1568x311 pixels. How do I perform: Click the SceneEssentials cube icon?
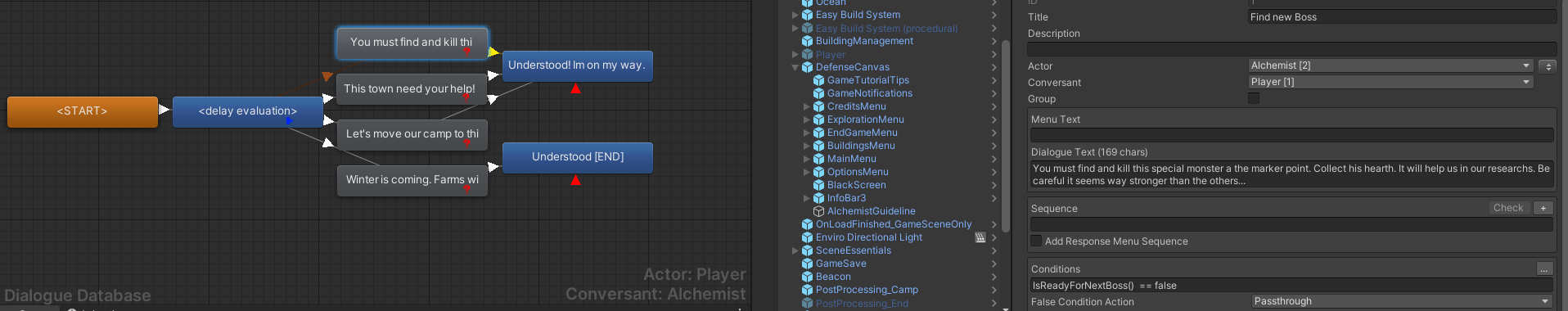807,250
